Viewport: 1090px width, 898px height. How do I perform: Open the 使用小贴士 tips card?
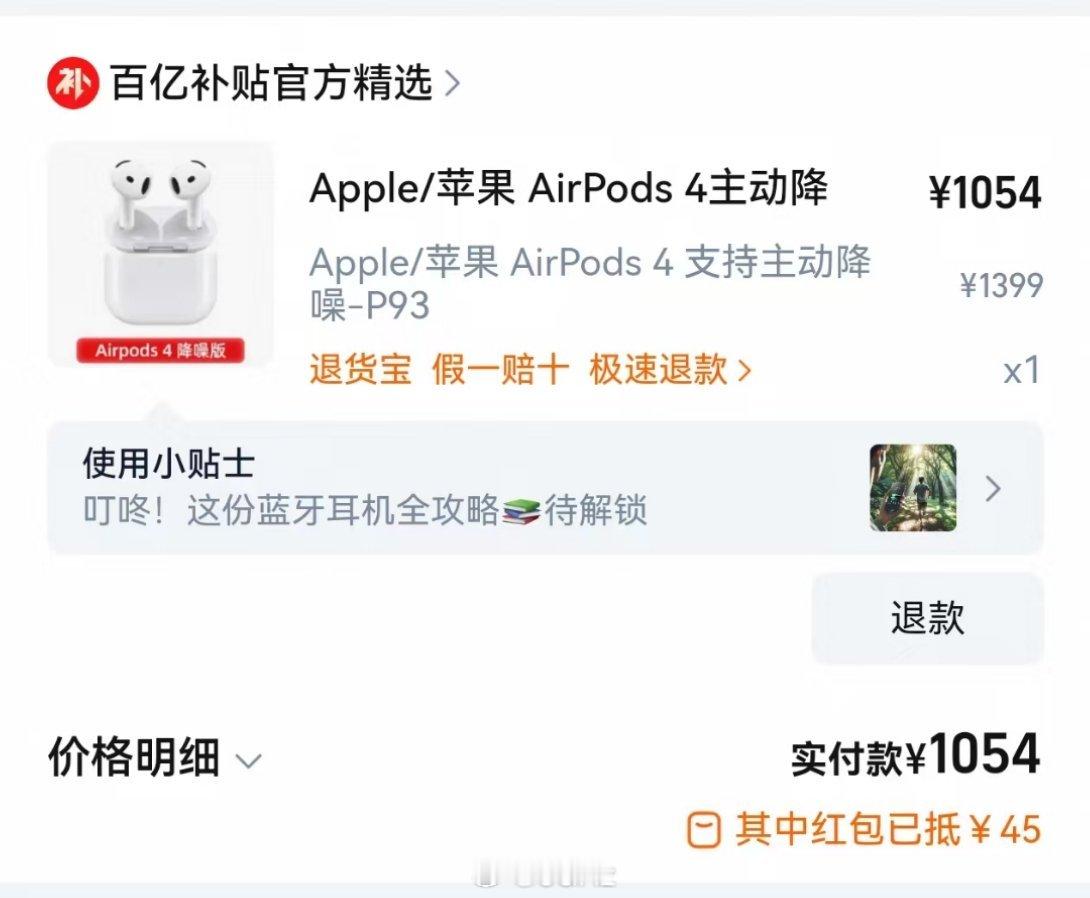(x=545, y=488)
